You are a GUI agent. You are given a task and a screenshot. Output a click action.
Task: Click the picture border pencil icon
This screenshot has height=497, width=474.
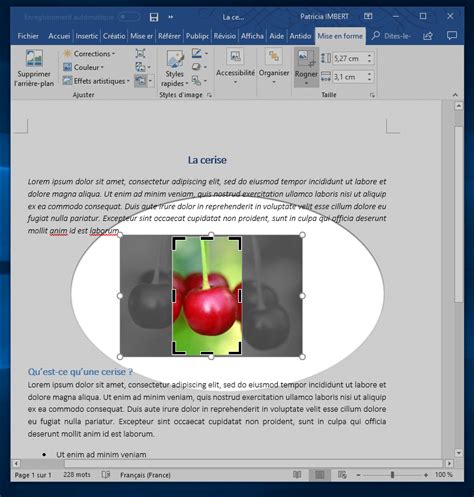pos(197,53)
